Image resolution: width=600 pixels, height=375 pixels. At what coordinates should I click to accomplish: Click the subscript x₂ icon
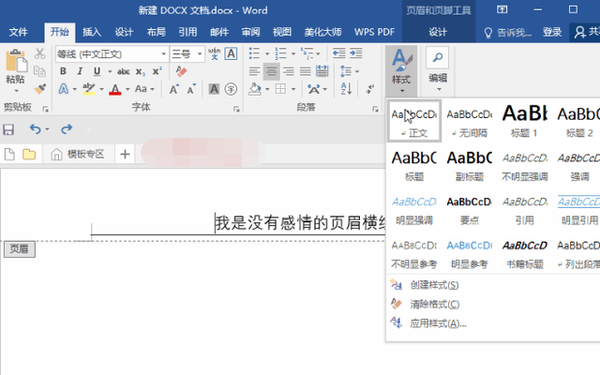tap(140, 72)
